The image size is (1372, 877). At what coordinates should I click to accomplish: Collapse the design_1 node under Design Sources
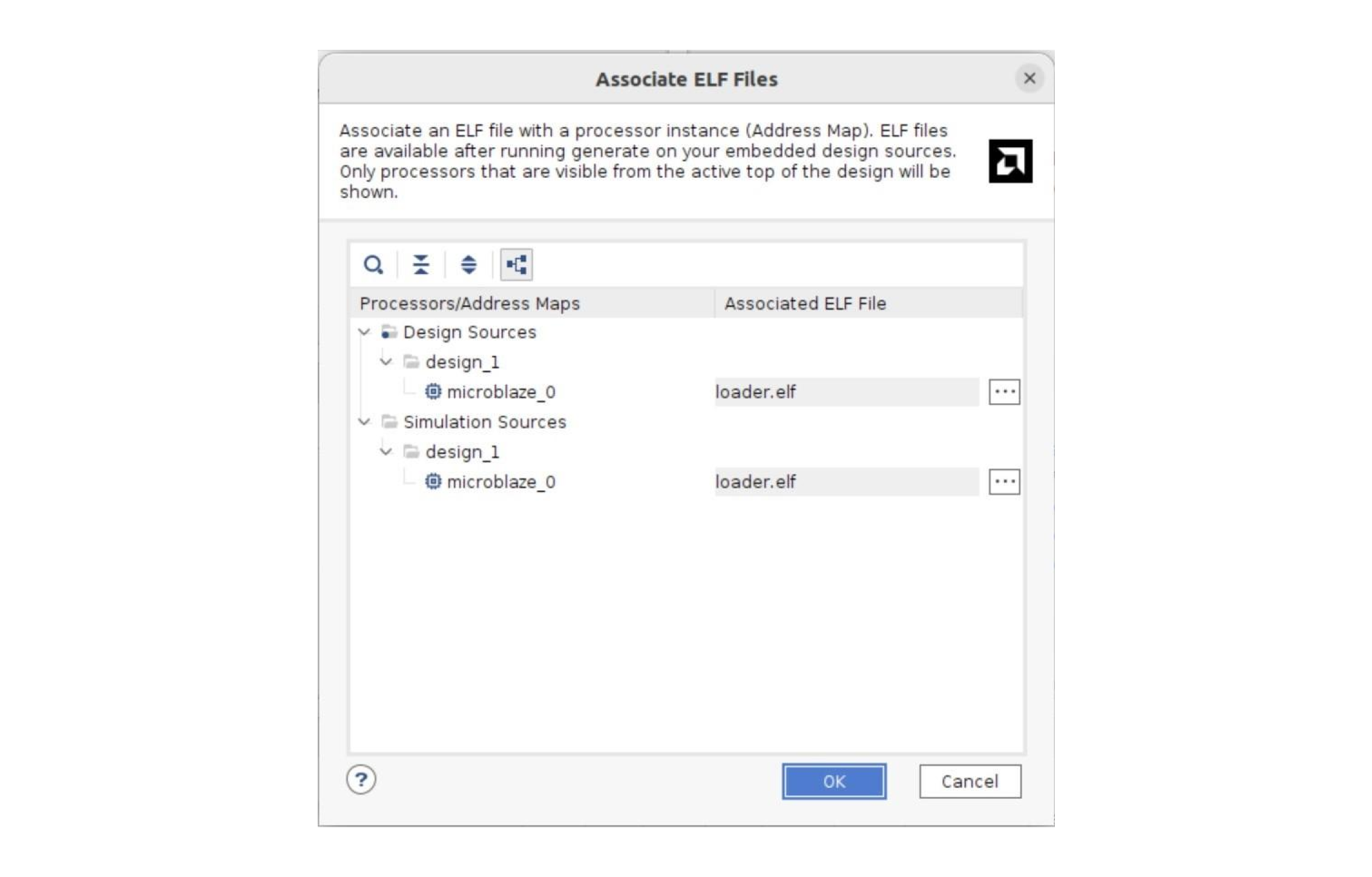click(389, 361)
